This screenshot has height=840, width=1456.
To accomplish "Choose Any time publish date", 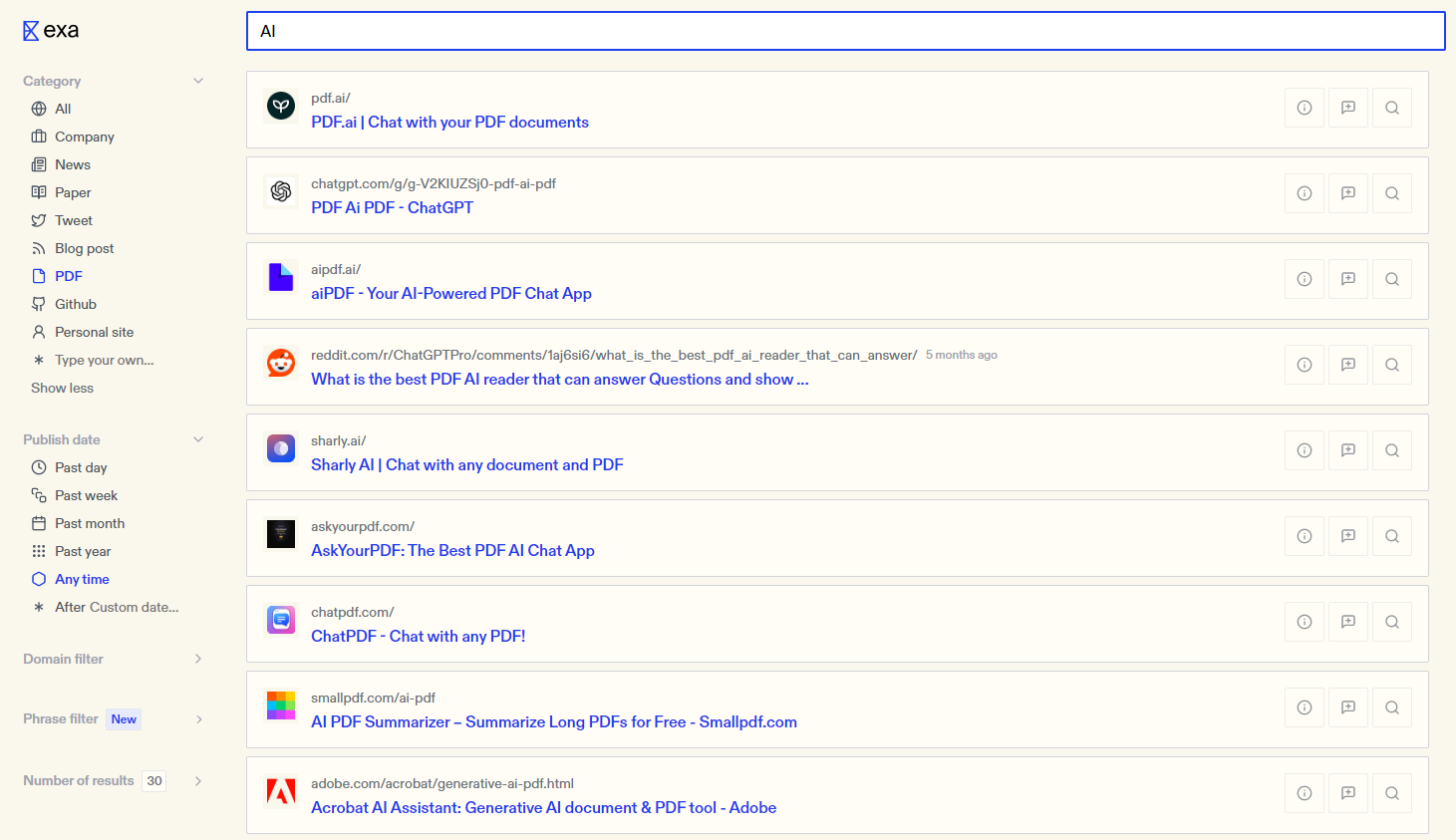I will point(71,579).
